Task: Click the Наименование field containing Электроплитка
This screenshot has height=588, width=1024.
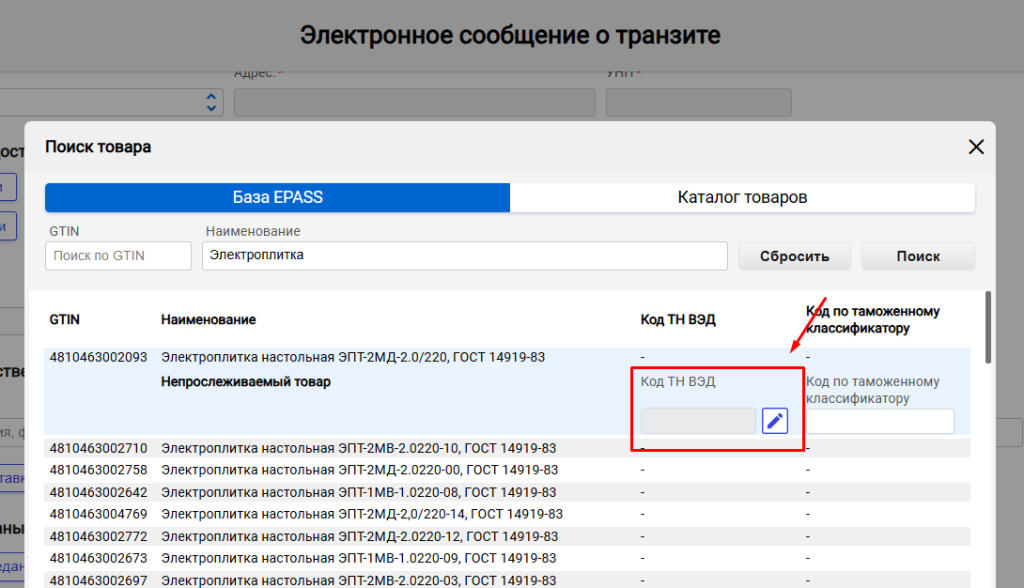Action: [x=464, y=256]
